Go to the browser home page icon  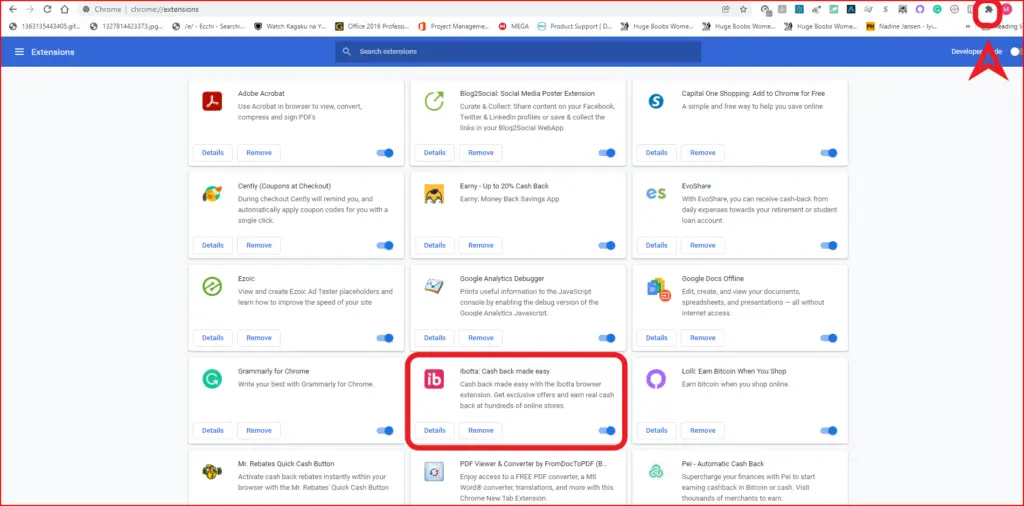click(x=64, y=10)
